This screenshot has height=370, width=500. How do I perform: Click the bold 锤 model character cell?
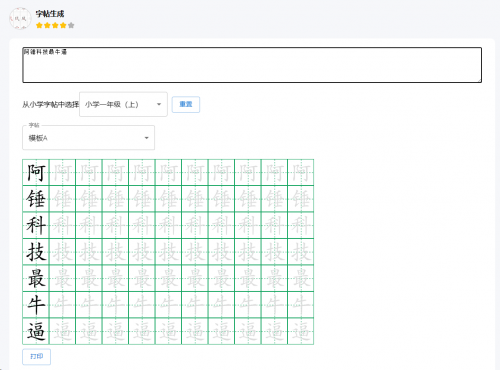click(36, 199)
